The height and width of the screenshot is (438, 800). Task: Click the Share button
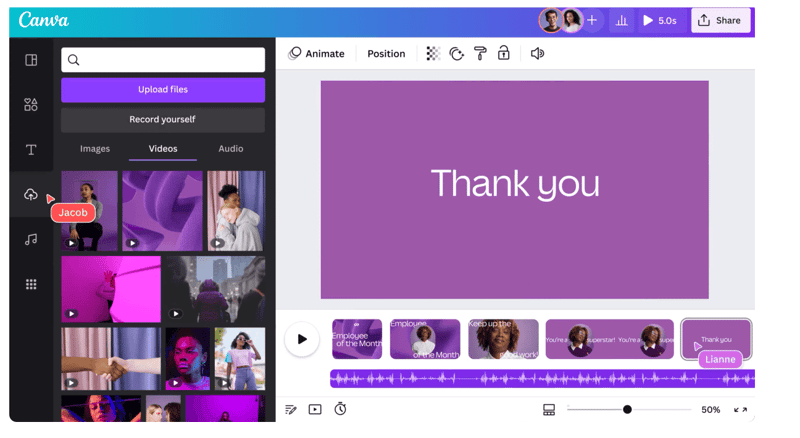coord(720,20)
